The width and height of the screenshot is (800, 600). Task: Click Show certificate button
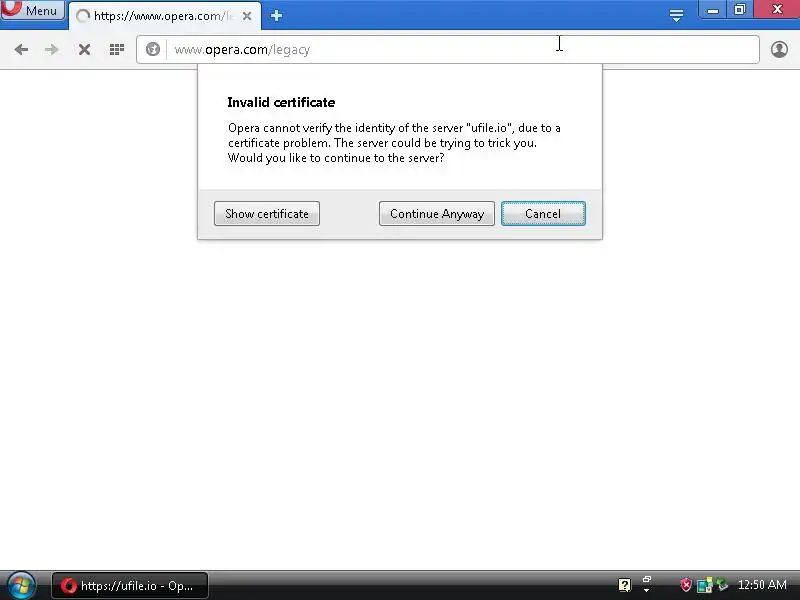coord(267,214)
